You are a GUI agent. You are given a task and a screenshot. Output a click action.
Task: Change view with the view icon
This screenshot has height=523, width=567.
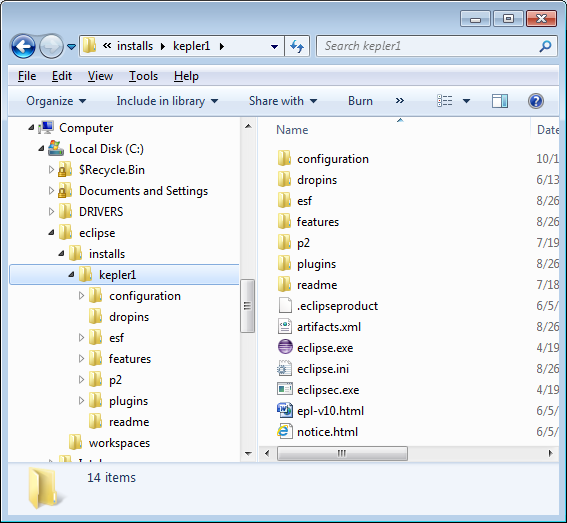(444, 101)
